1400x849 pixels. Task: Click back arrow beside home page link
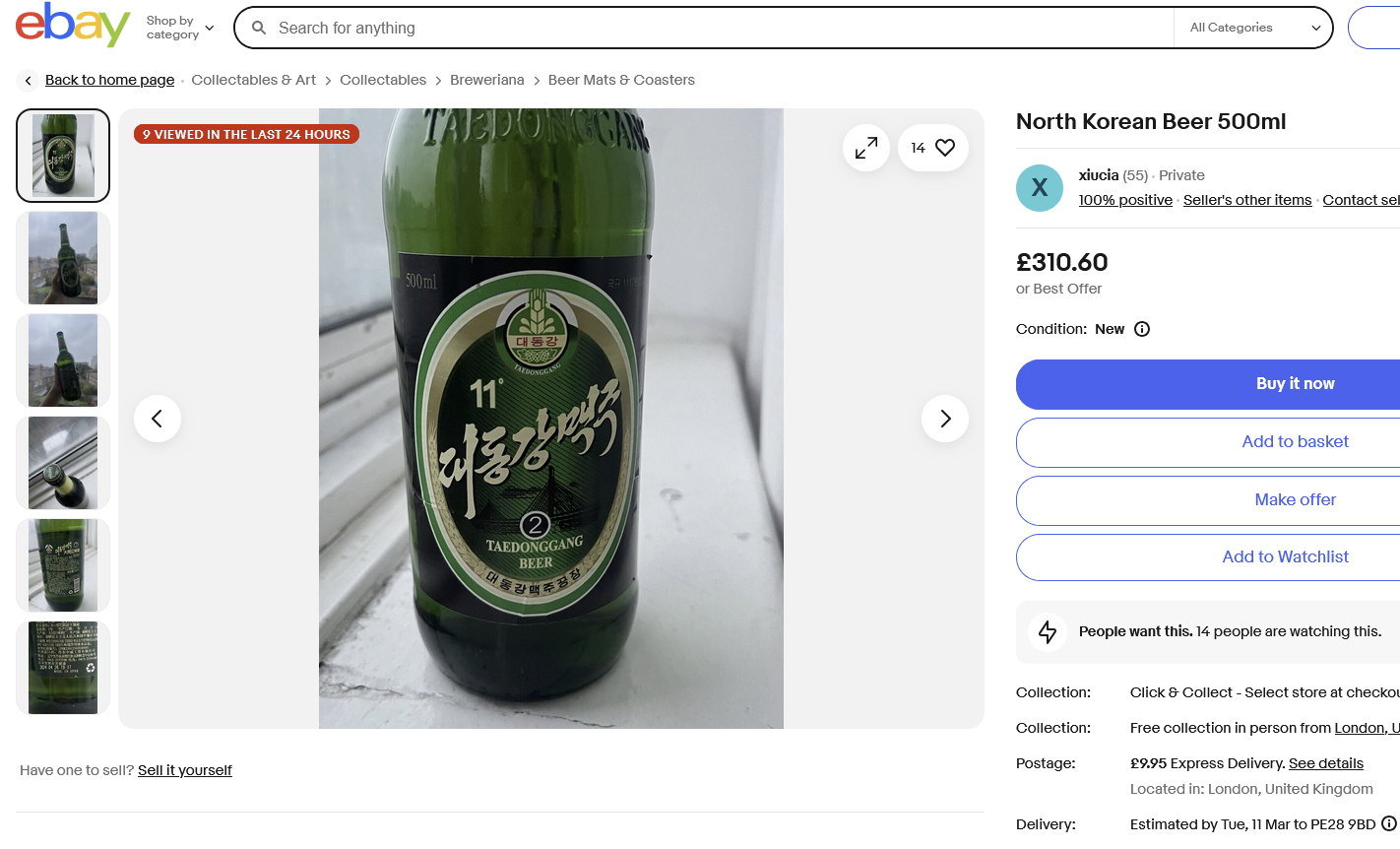29,81
